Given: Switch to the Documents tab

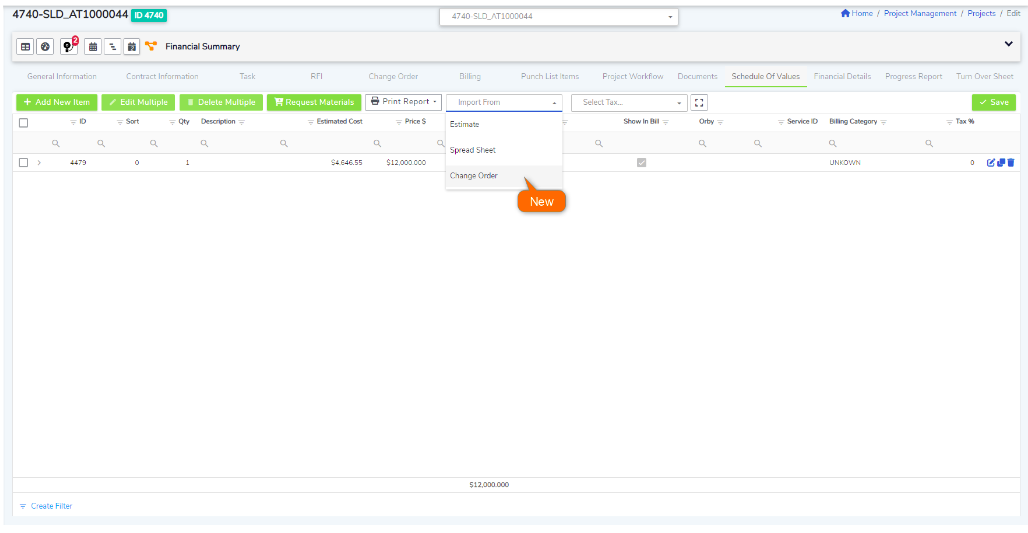Looking at the screenshot, I should click(698, 76).
